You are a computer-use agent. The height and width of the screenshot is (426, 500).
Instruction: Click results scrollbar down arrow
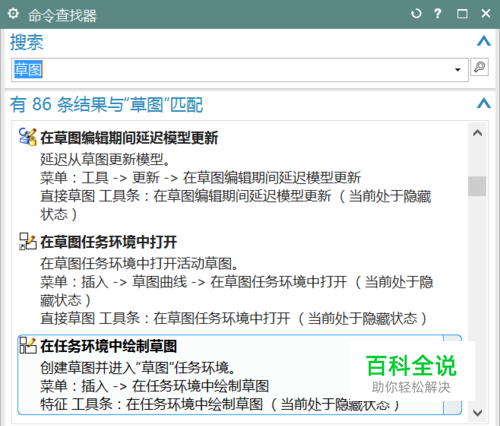[477, 413]
